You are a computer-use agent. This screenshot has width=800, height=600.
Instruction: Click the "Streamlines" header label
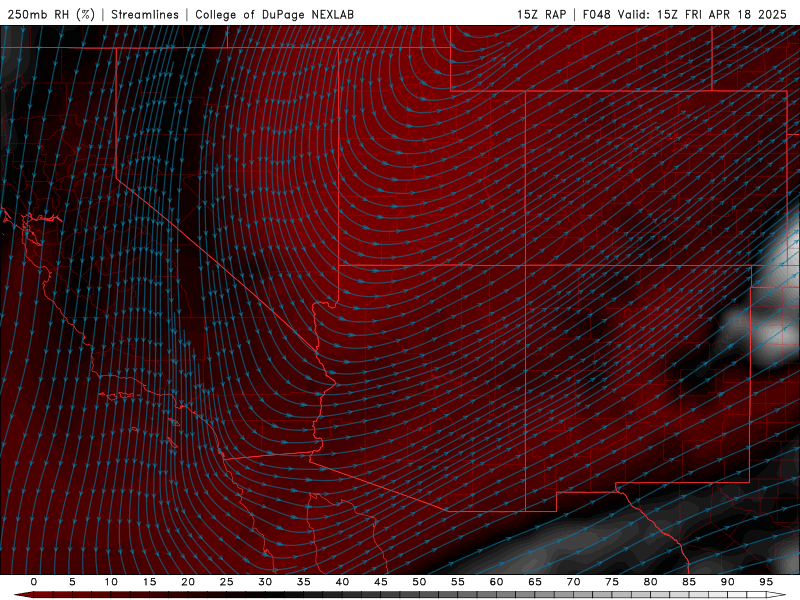point(145,14)
